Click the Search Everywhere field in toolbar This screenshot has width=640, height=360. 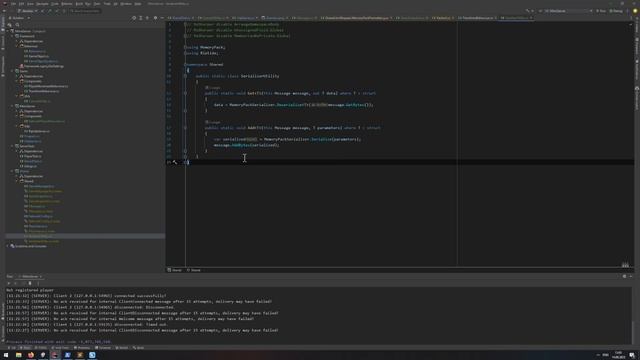tap(85, 11)
